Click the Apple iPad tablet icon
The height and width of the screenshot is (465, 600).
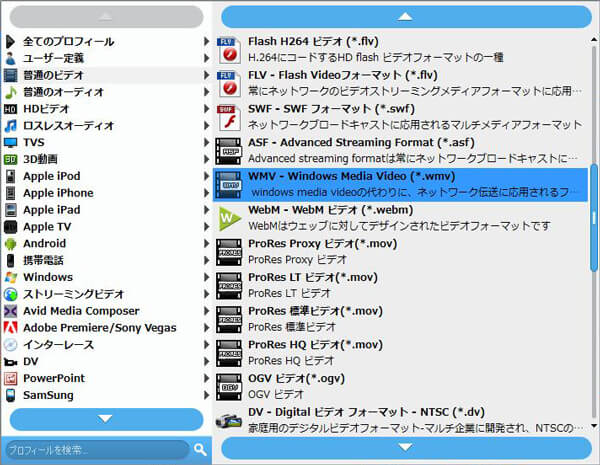tap(10, 210)
